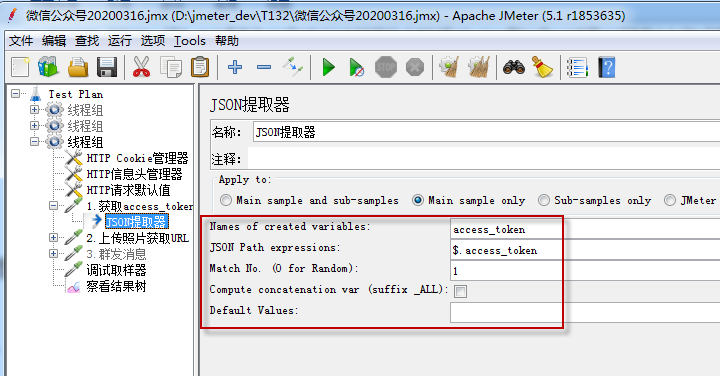
Task: Click the Paste clipboard icon
Action: click(x=200, y=67)
